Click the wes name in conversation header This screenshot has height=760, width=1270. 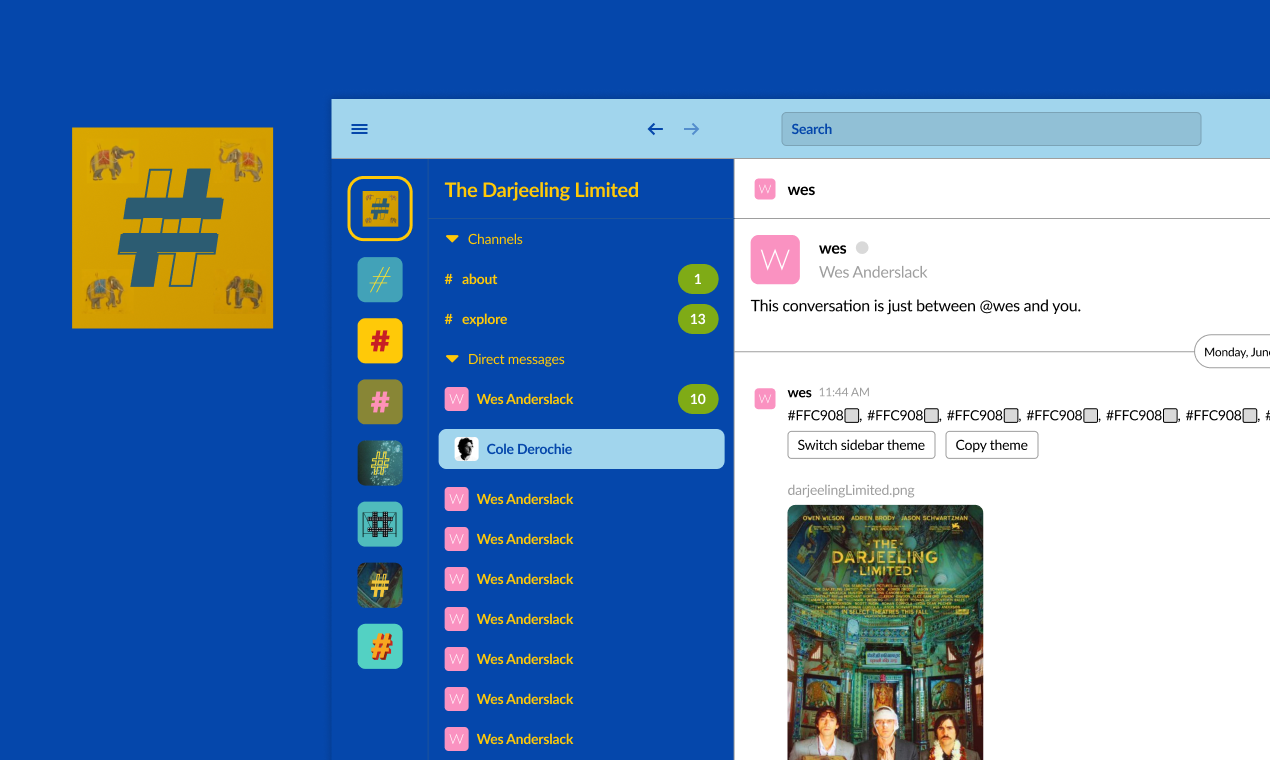tap(801, 190)
